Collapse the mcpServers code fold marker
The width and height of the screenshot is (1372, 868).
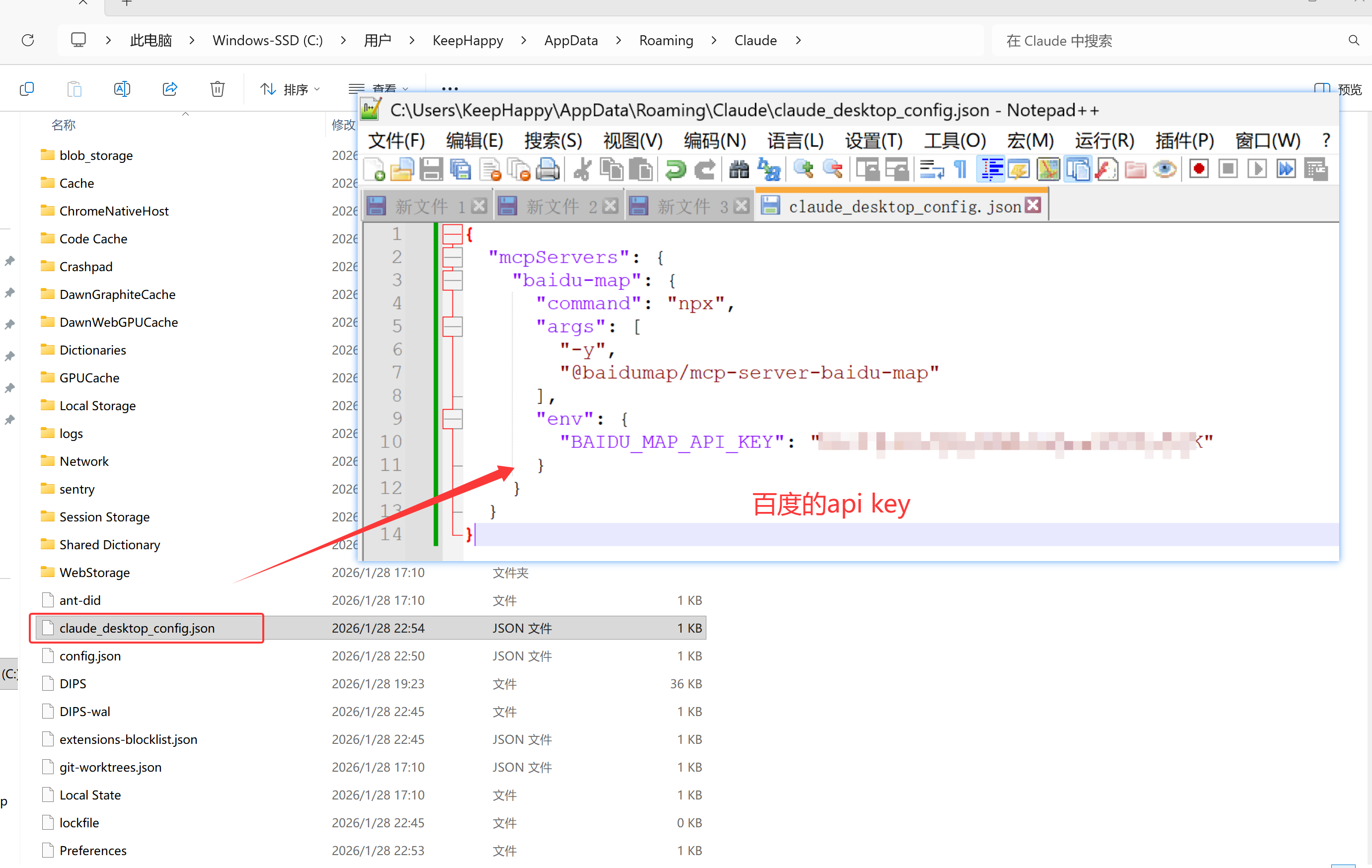click(x=452, y=257)
